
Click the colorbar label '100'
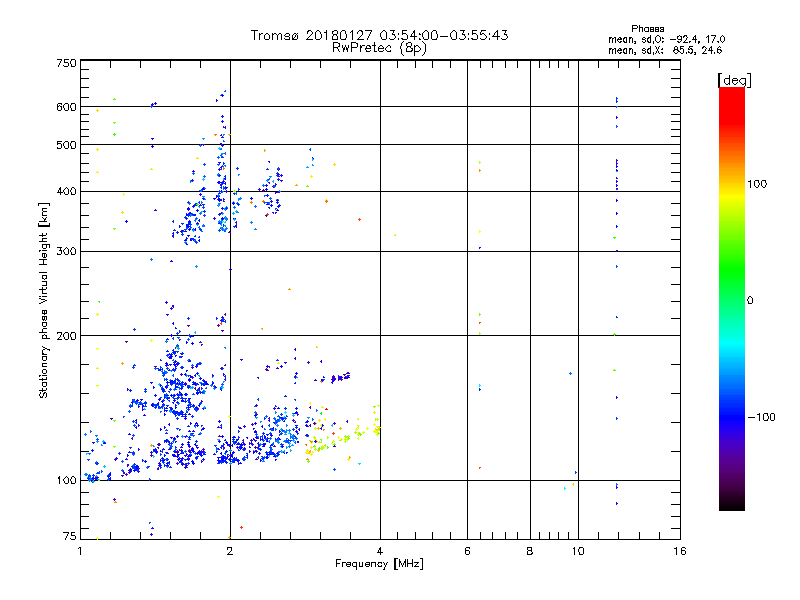coord(757,184)
